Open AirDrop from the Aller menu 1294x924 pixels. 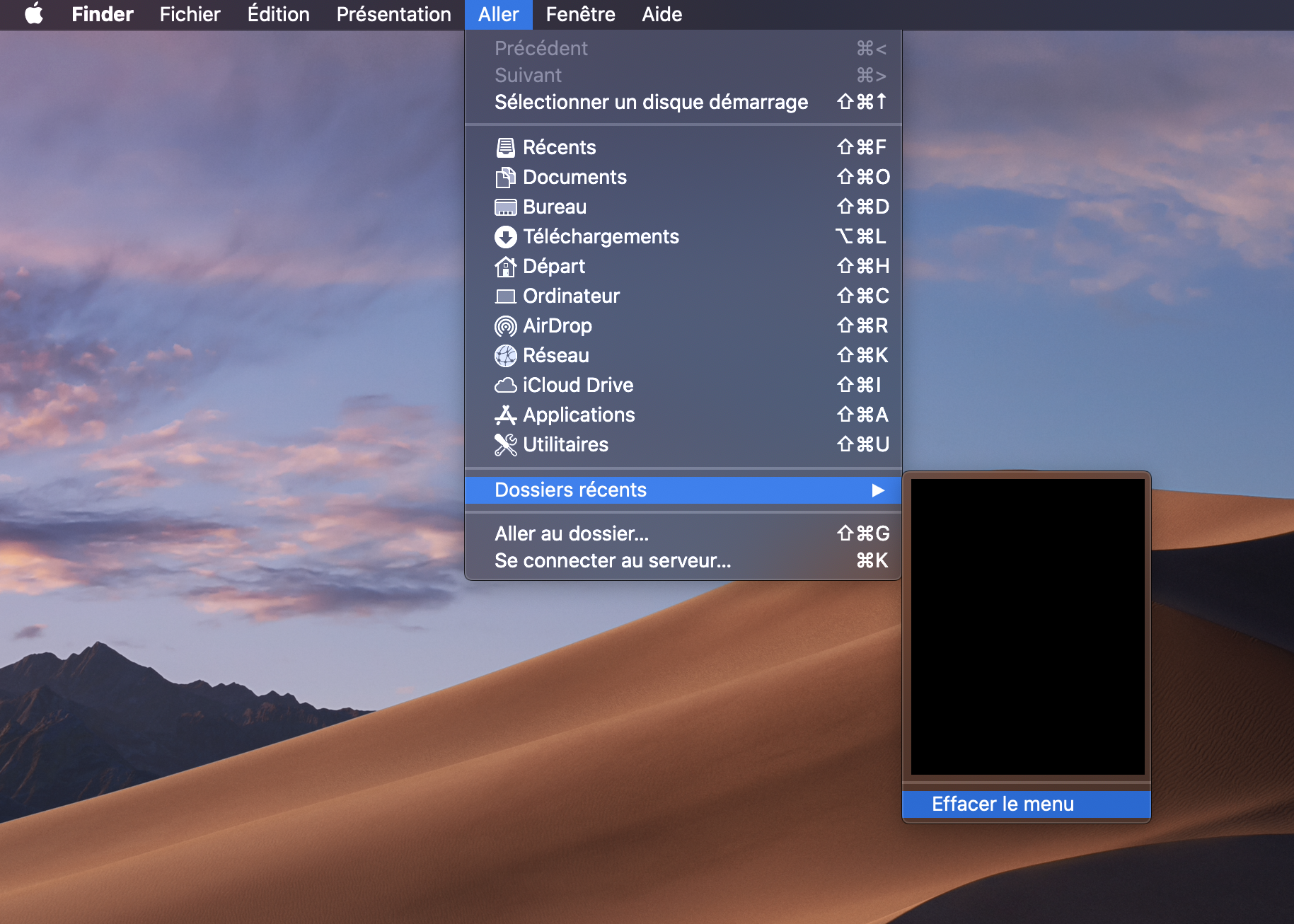click(x=683, y=325)
